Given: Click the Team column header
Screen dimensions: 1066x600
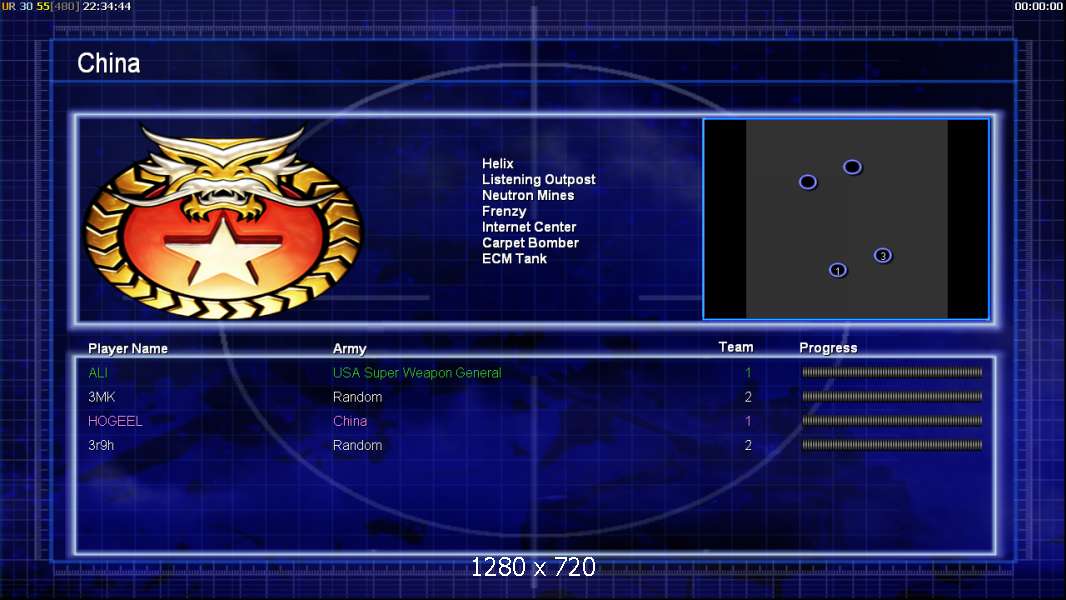Looking at the screenshot, I should [x=736, y=347].
